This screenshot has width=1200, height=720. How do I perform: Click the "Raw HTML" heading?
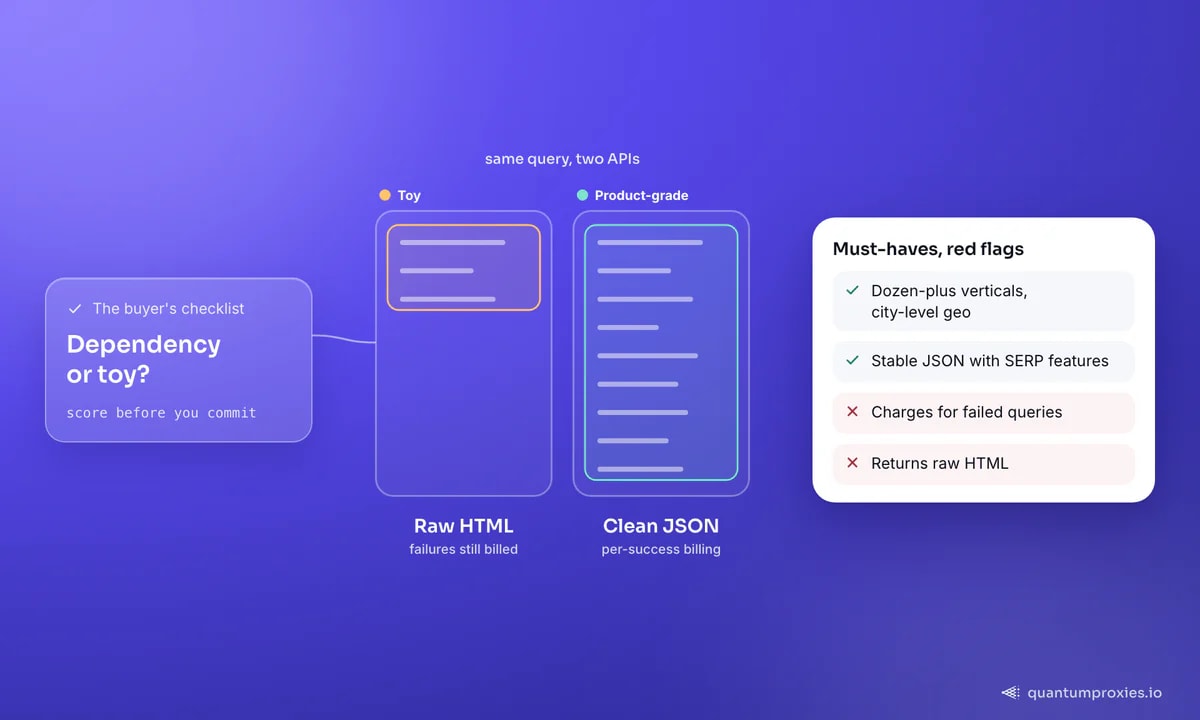(463, 526)
